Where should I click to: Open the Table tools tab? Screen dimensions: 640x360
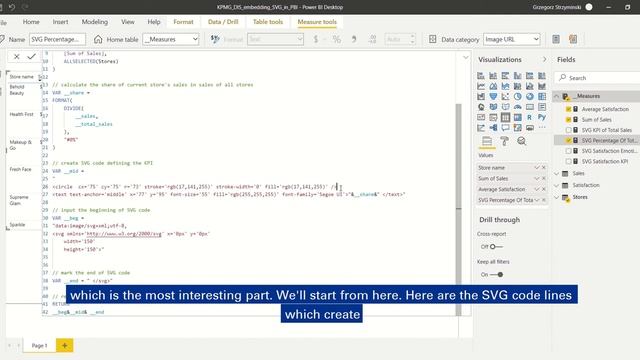click(268, 22)
